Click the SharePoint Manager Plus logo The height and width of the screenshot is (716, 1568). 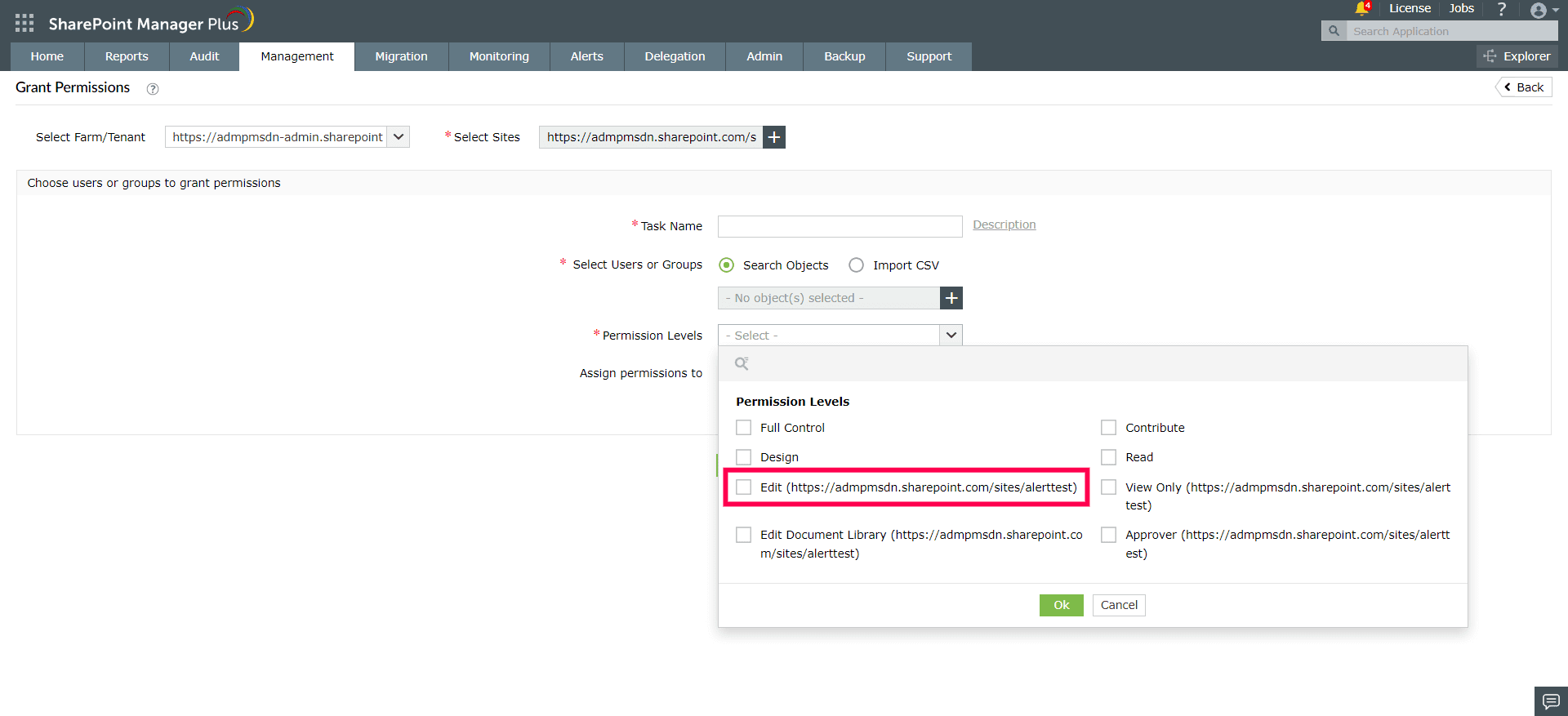151,21
